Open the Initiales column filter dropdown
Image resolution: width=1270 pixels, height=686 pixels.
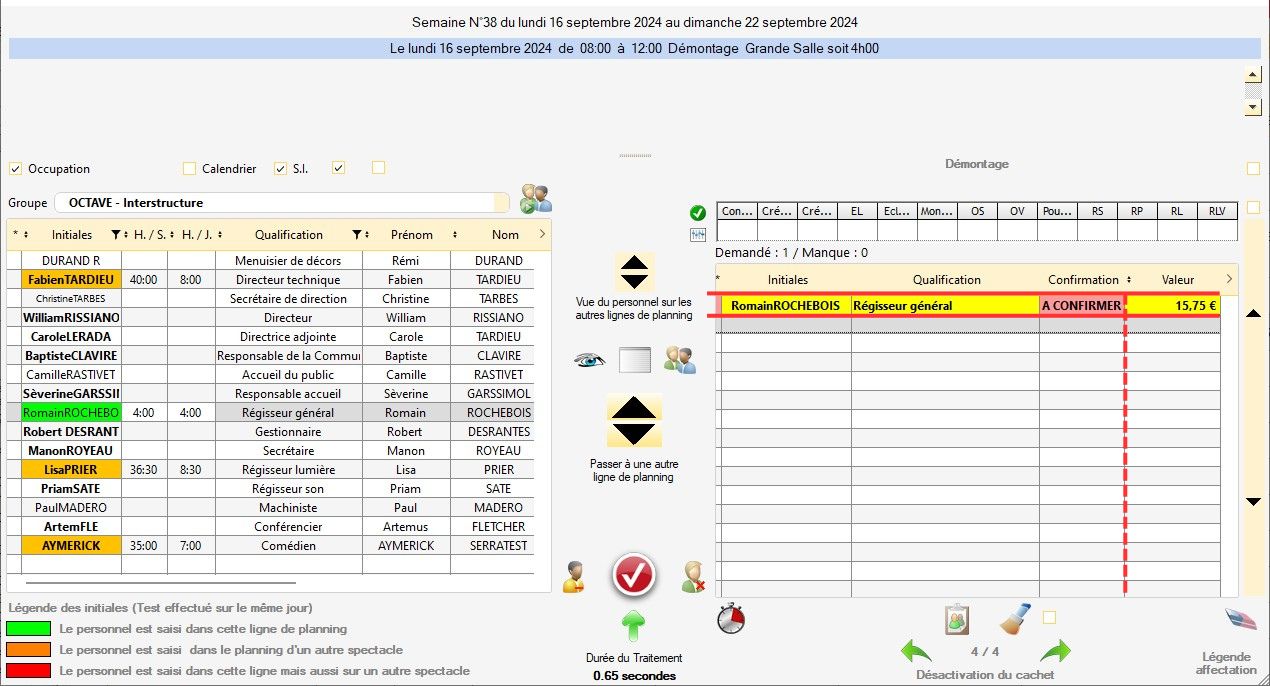[116, 235]
